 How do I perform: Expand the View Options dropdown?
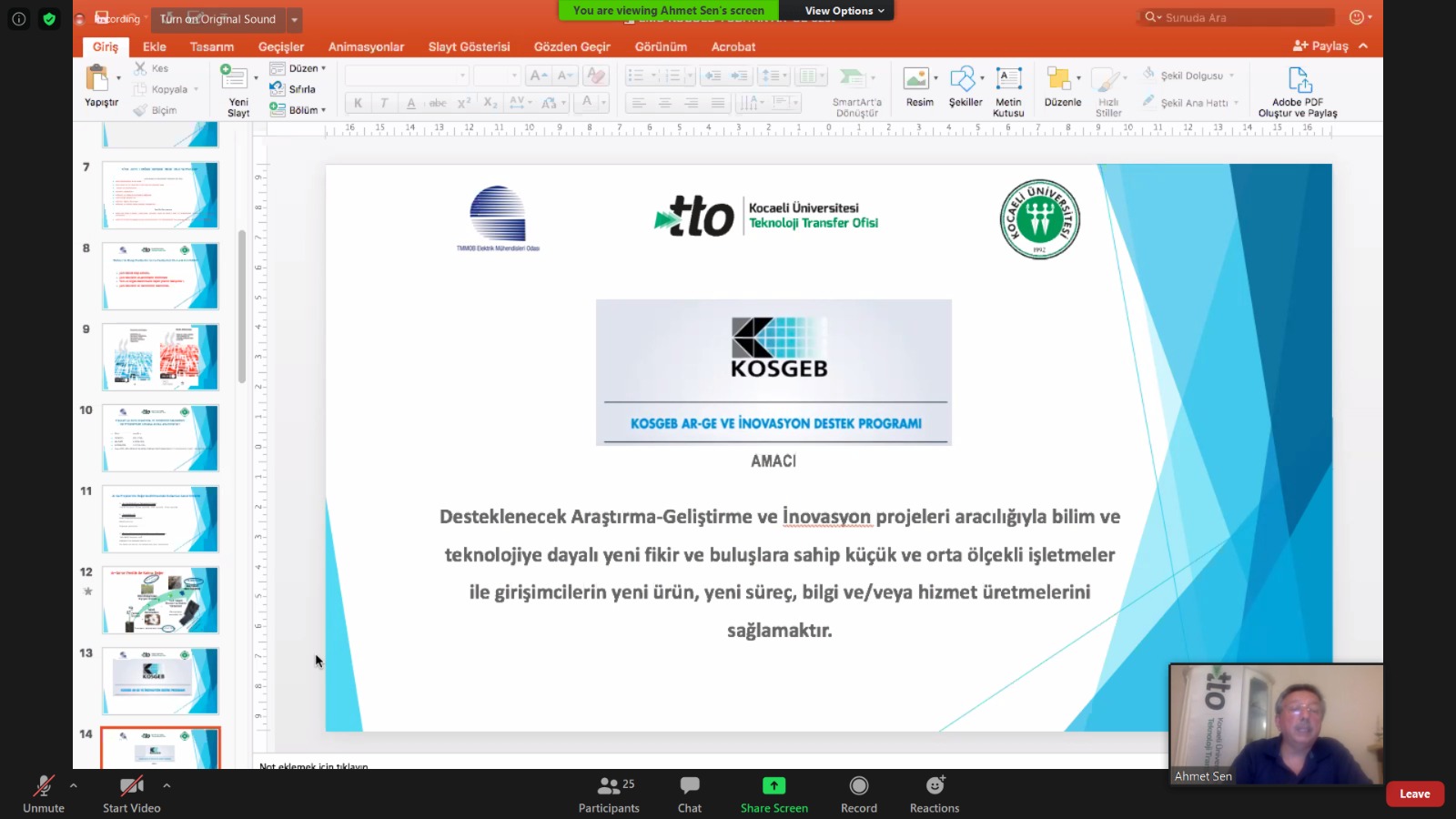[844, 11]
